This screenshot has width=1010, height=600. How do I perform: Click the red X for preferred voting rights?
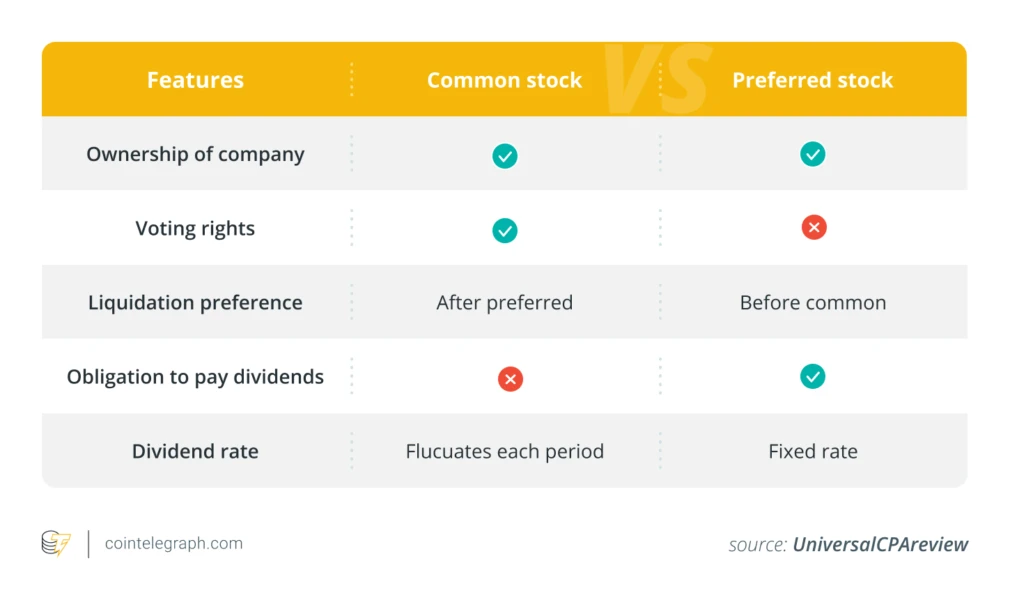point(813,228)
